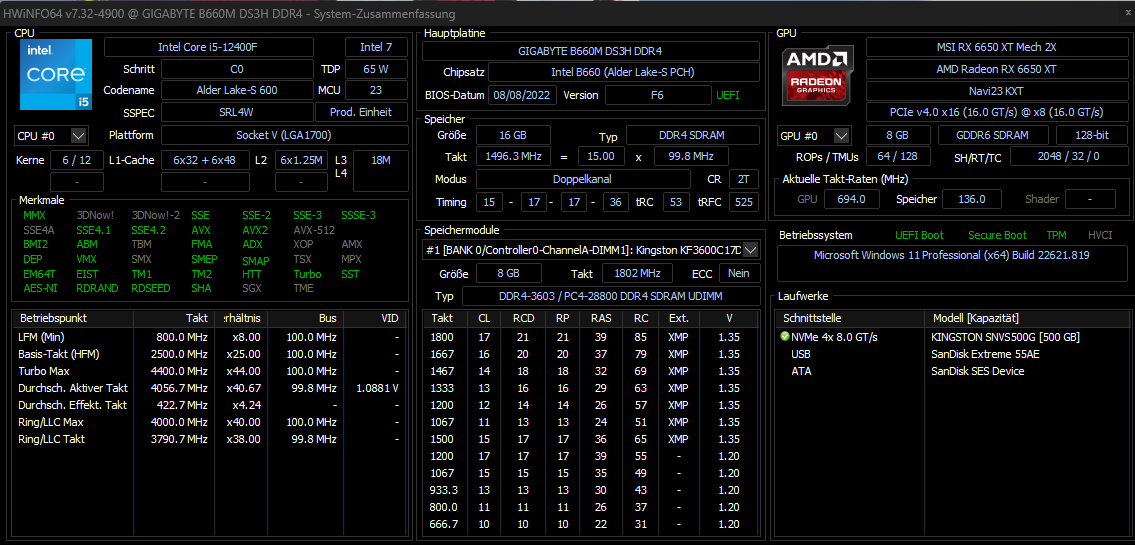Click the MSI RX 6650 XT Mech 2X field
The height and width of the screenshot is (545, 1135).
coord(996,48)
